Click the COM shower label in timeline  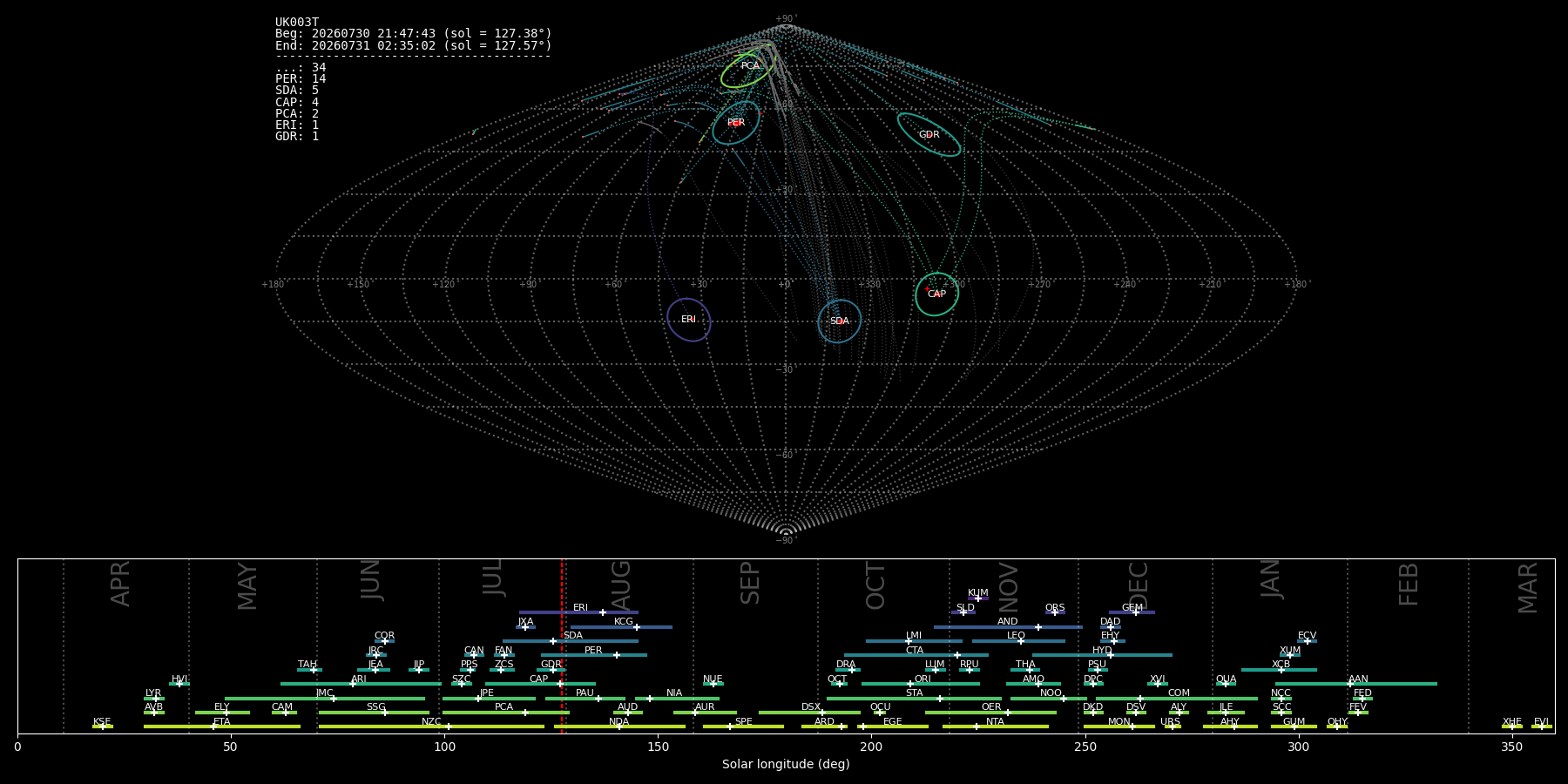[1179, 693]
